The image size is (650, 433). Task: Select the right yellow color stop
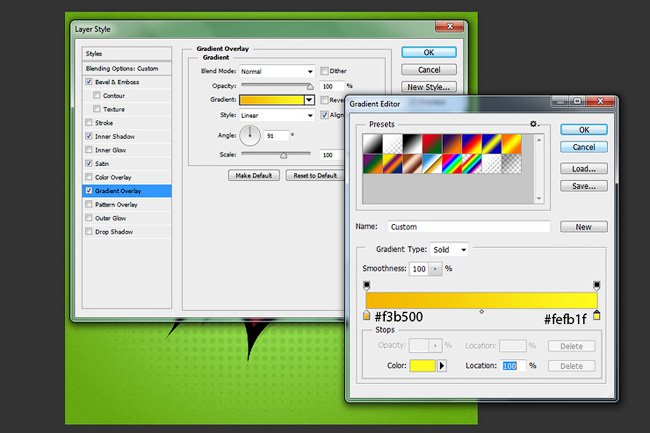[597, 315]
